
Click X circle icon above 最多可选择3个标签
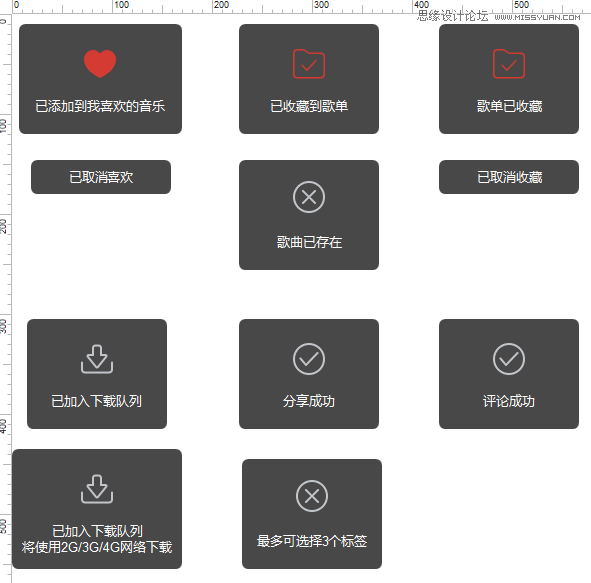click(312, 496)
